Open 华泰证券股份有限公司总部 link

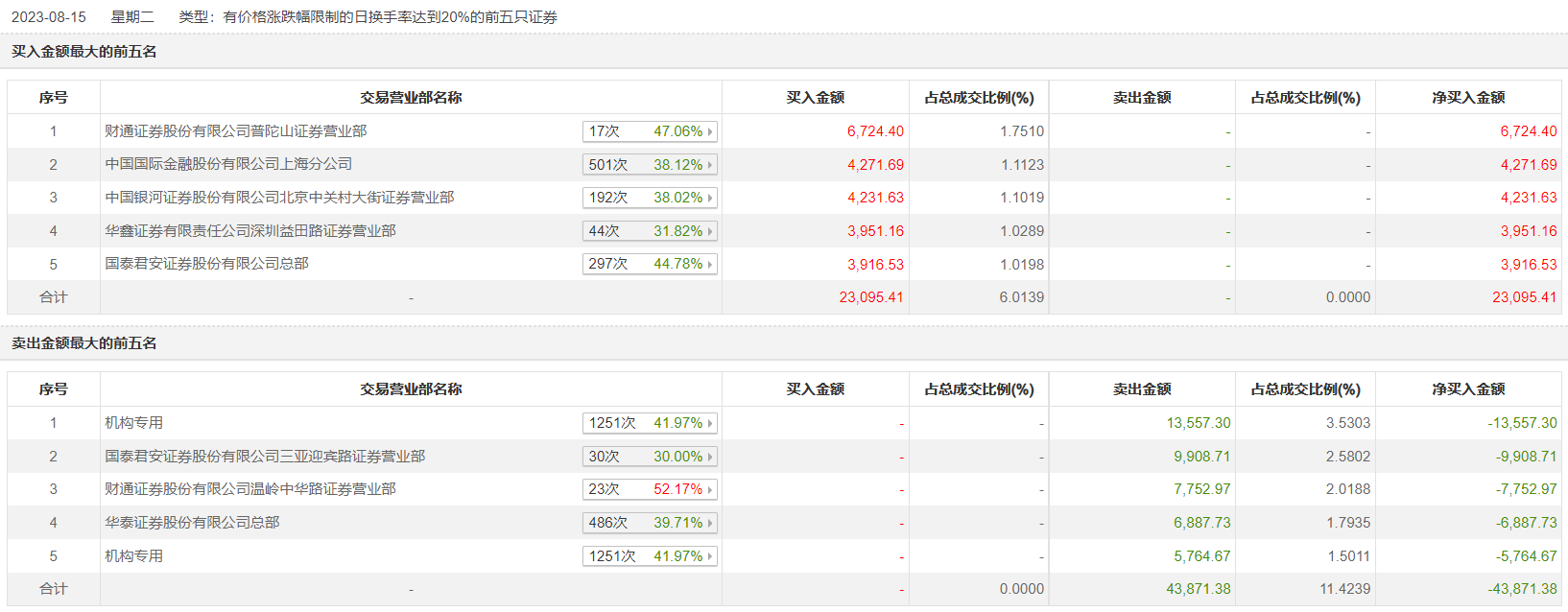pos(192,523)
